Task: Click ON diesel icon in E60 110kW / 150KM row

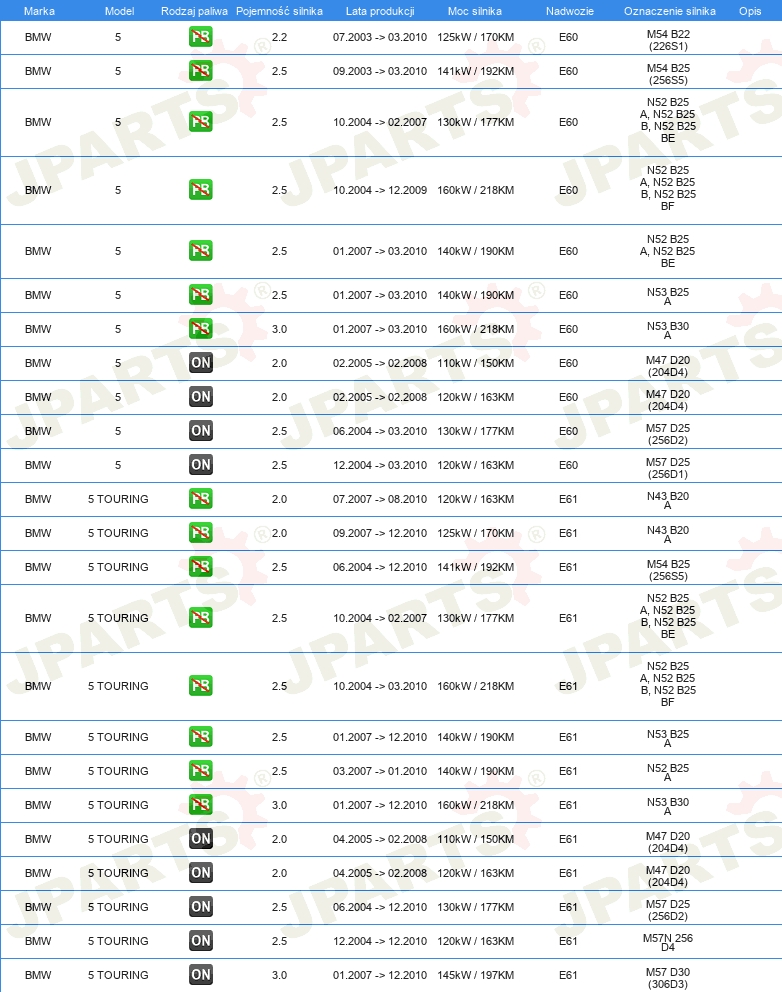Action: 201,363
